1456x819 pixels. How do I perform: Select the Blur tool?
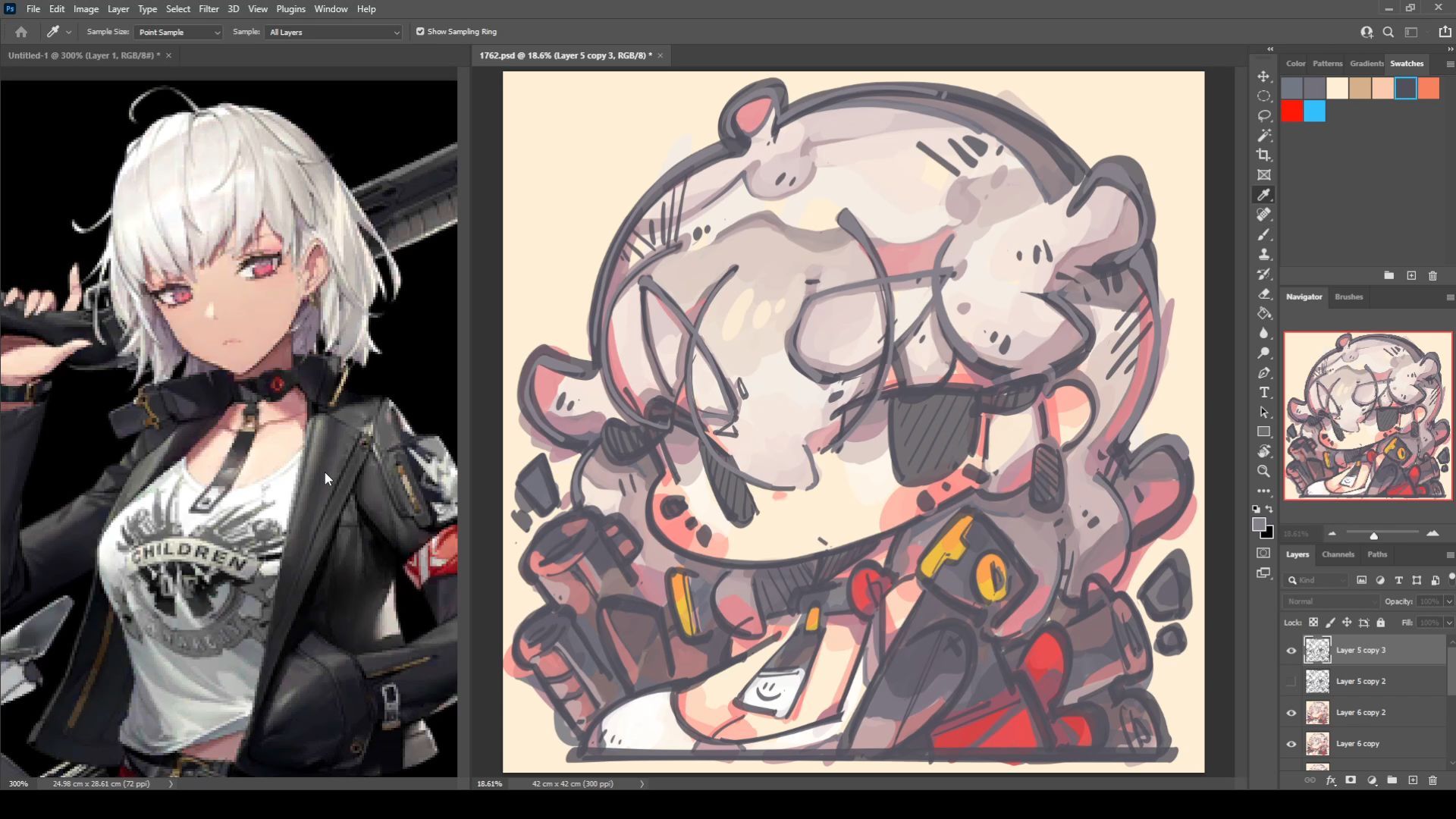(x=1264, y=333)
